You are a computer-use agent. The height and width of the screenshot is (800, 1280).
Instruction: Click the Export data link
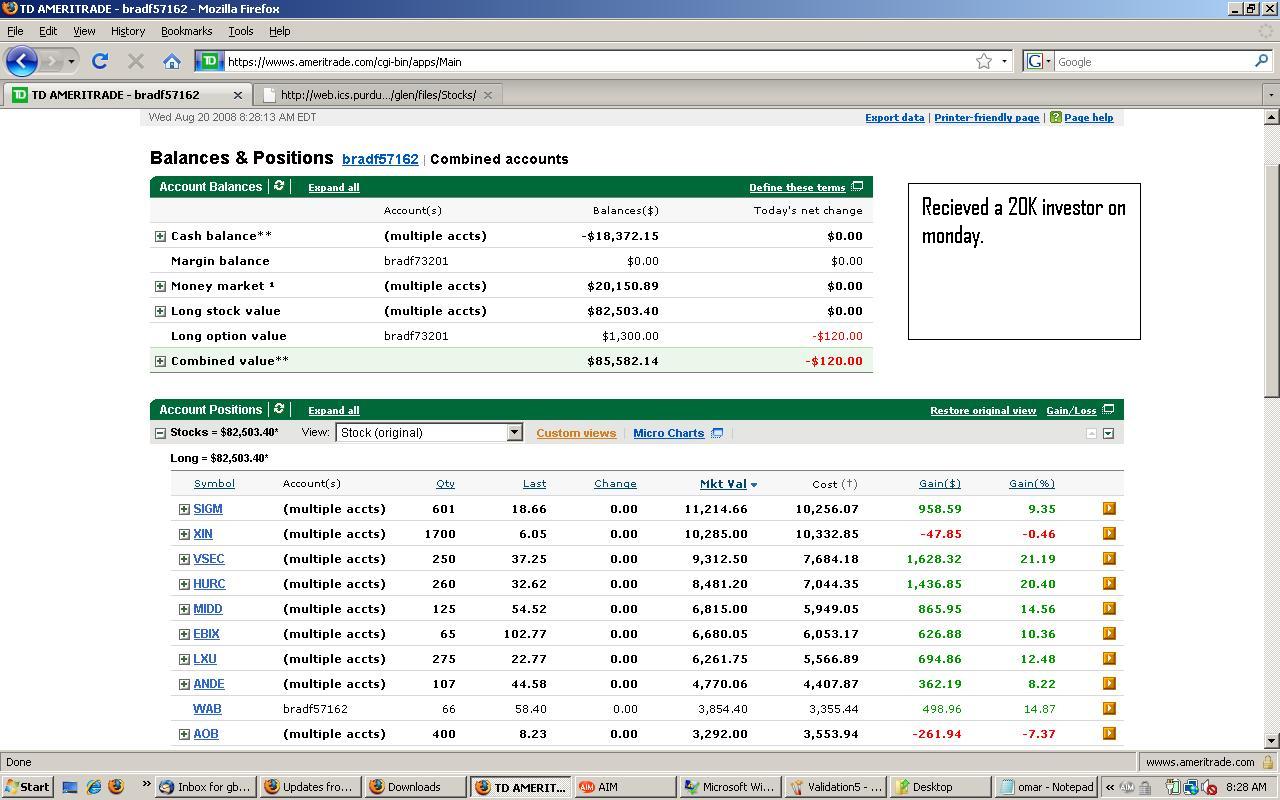point(894,118)
